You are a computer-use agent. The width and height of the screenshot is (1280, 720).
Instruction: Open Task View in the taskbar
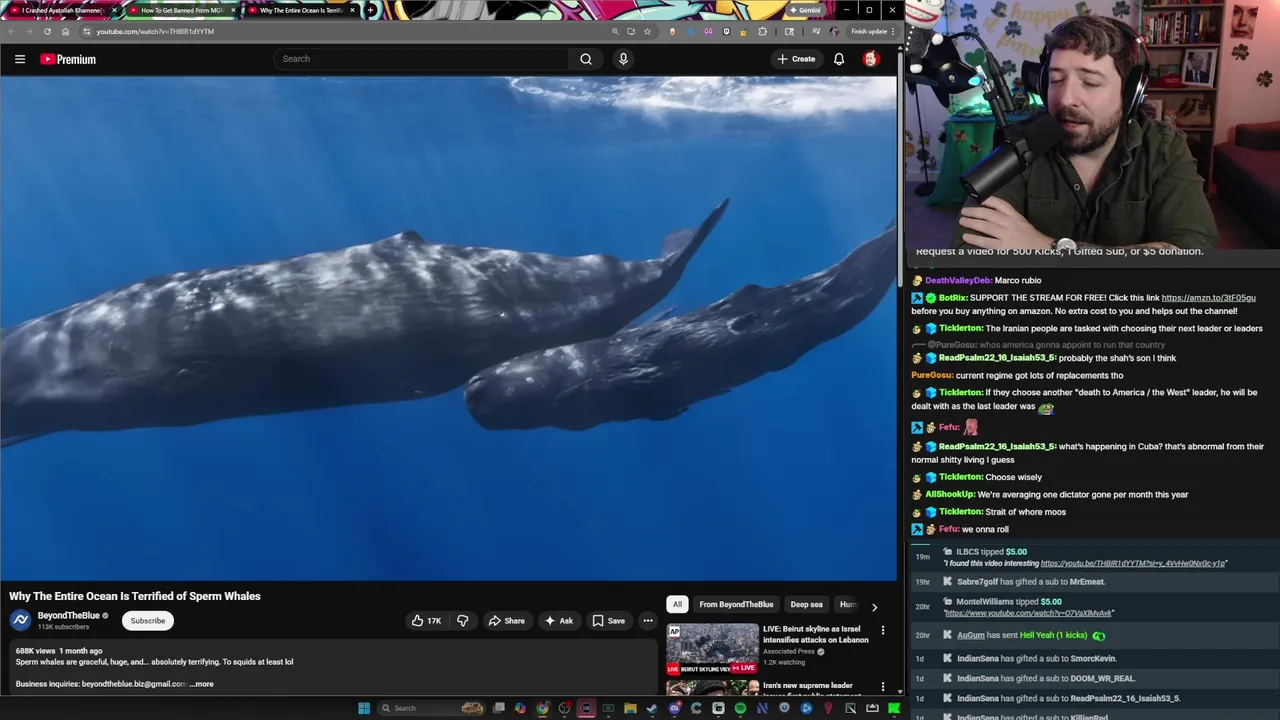pos(498,708)
